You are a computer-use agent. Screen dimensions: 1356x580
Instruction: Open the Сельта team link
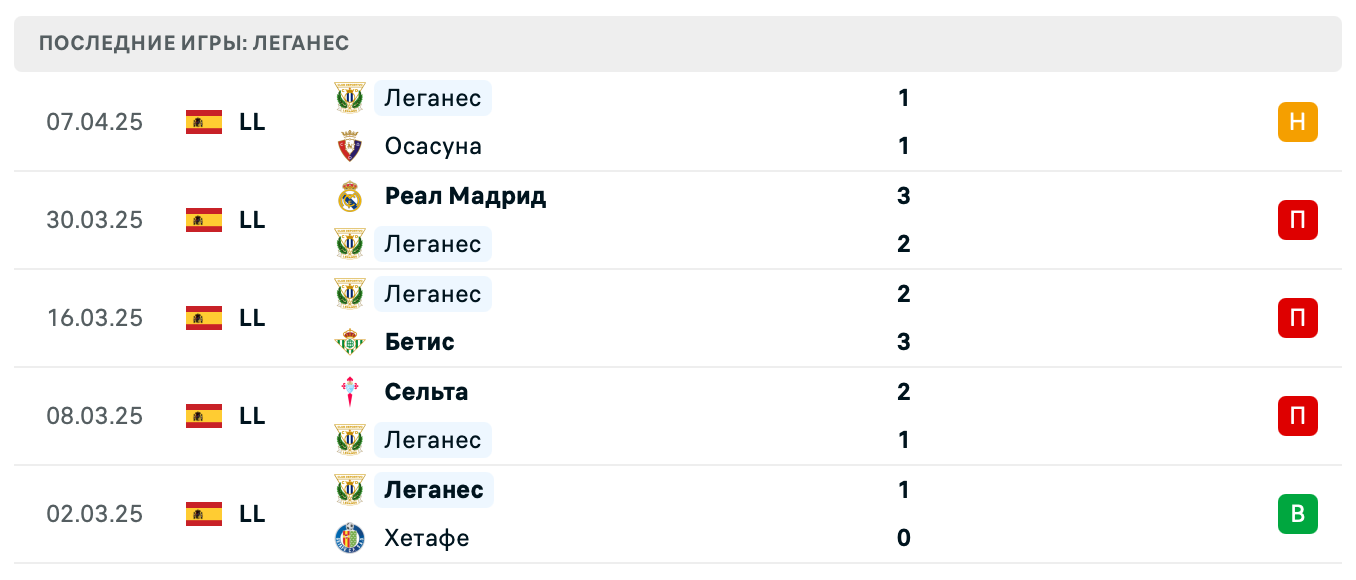(x=426, y=392)
